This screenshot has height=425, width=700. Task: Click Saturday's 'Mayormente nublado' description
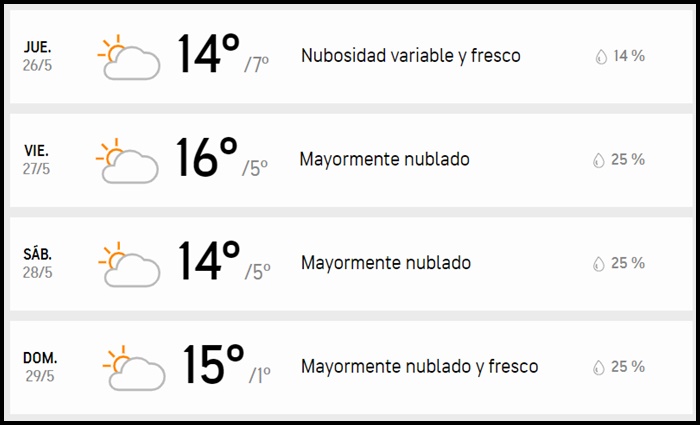[385, 263]
